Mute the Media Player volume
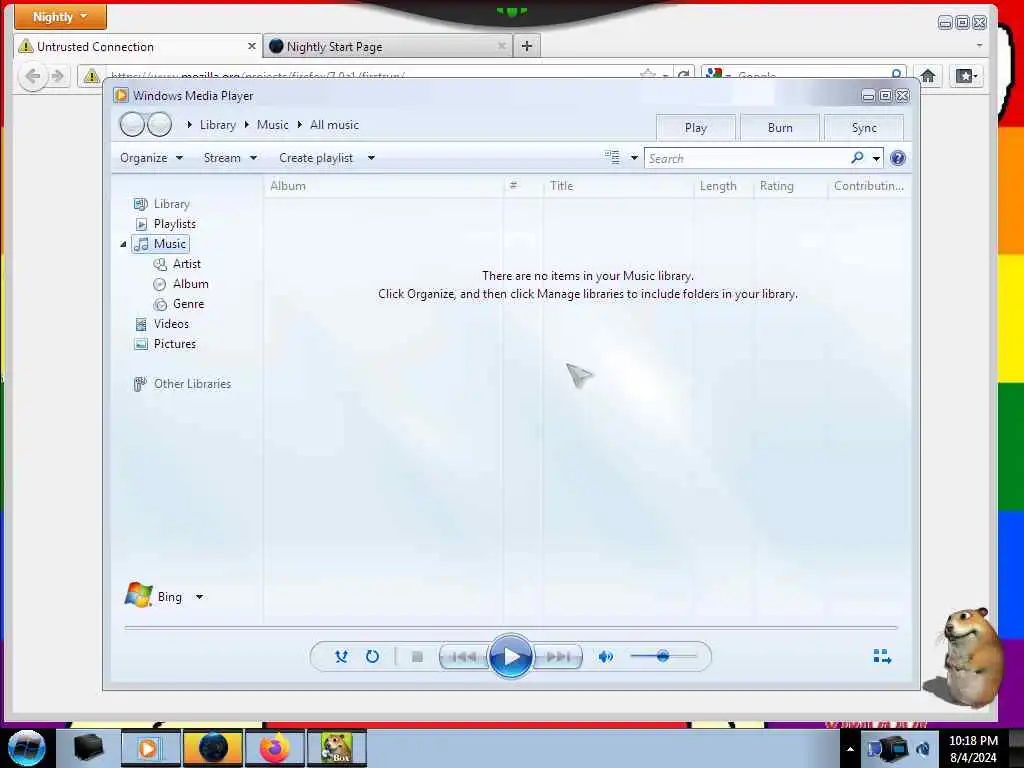1024x768 pixels. pos(605,656)
